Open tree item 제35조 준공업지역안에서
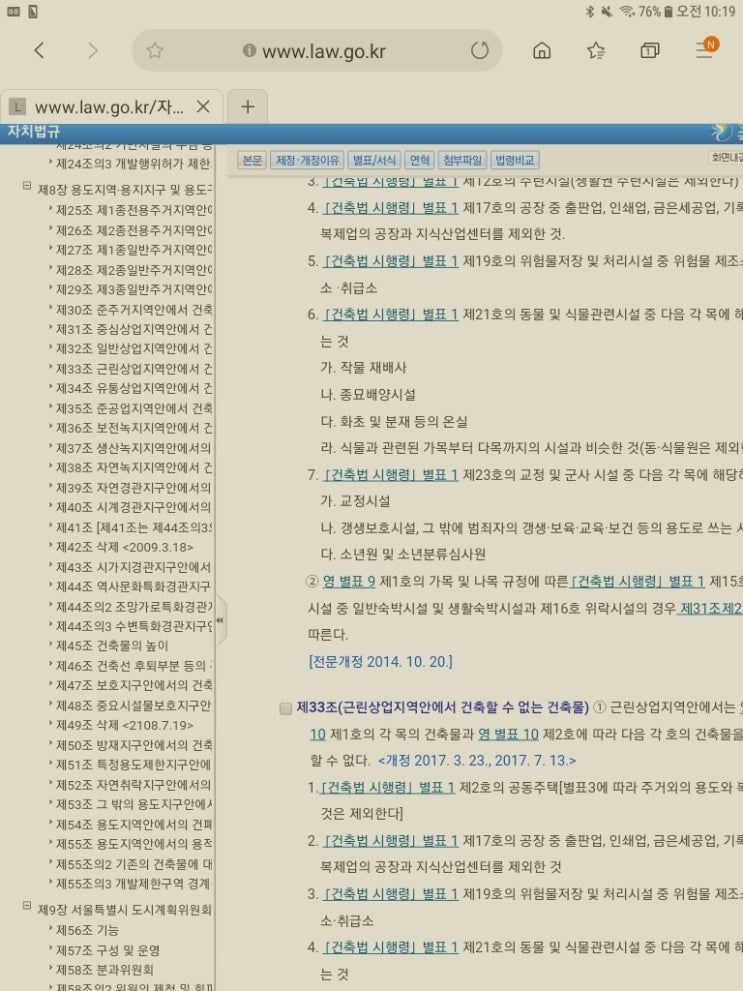The height and width of the screenshot is (991, 743). click(134, 408)
